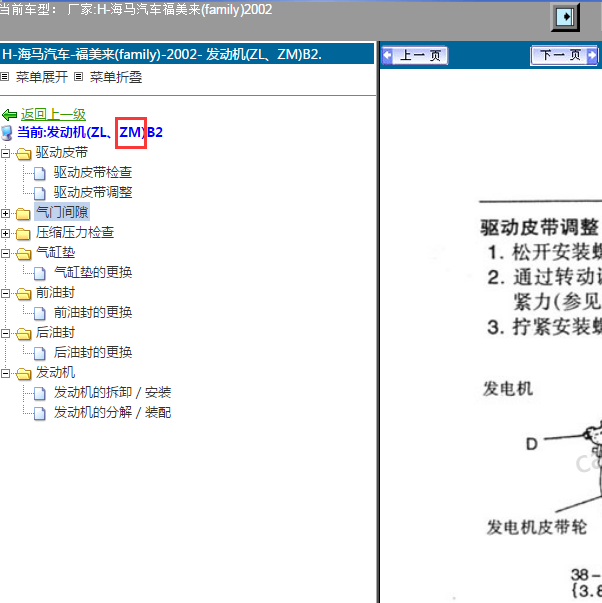Click the 气门间隙 folder icon
This screenshot has height=603, width=602.
23,214
